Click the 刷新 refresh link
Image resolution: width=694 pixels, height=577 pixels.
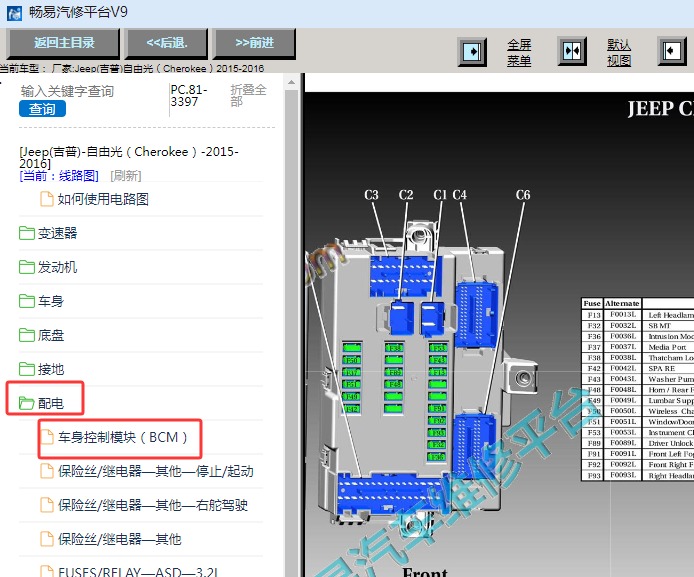coord(126,176)
